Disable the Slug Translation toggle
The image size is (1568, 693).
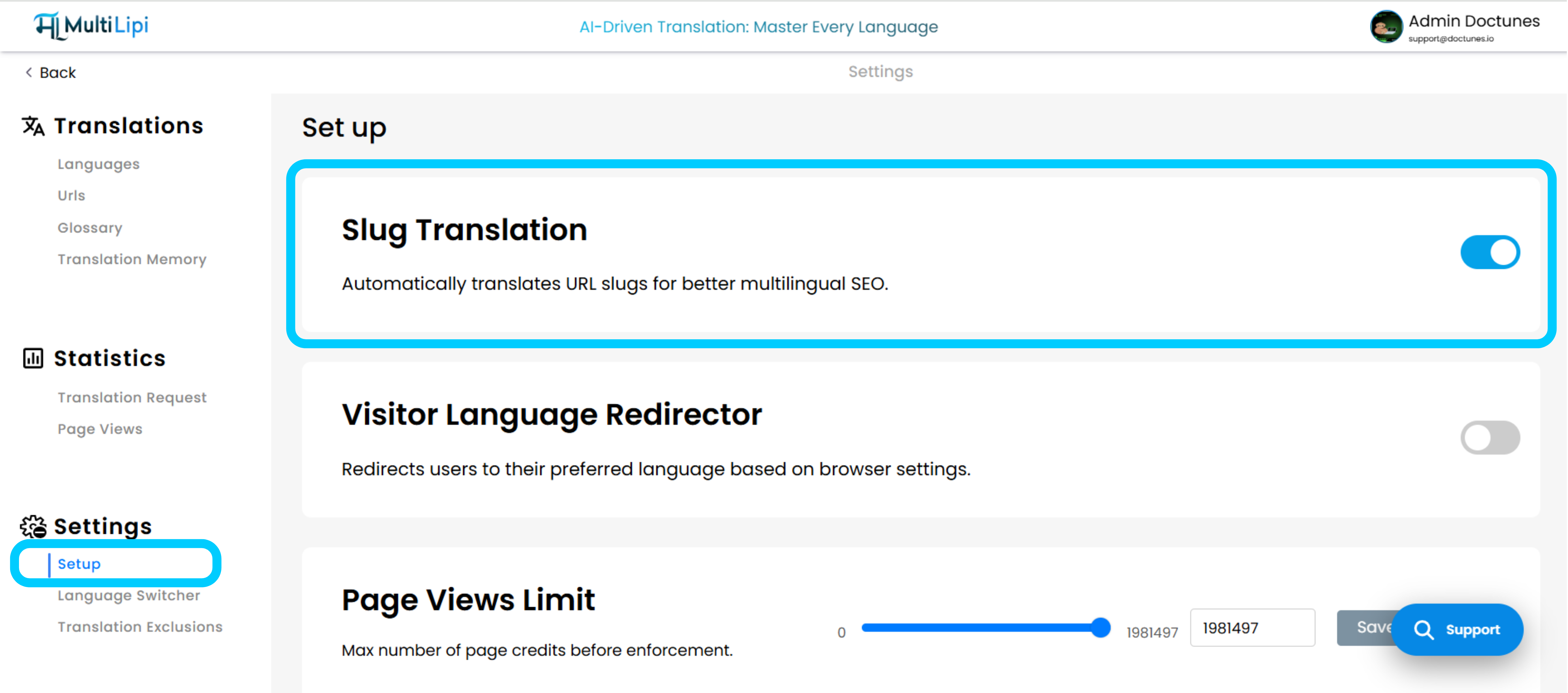(x=1490, y=252)
